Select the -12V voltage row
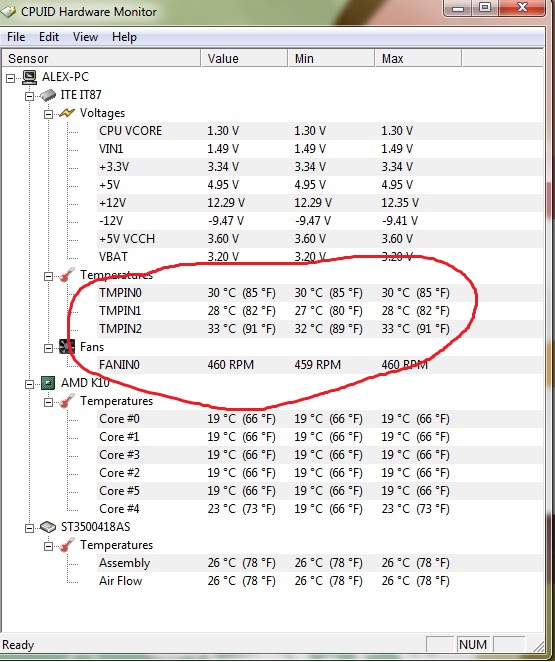This screenshot has height=662, width=555. pos(320,221)
